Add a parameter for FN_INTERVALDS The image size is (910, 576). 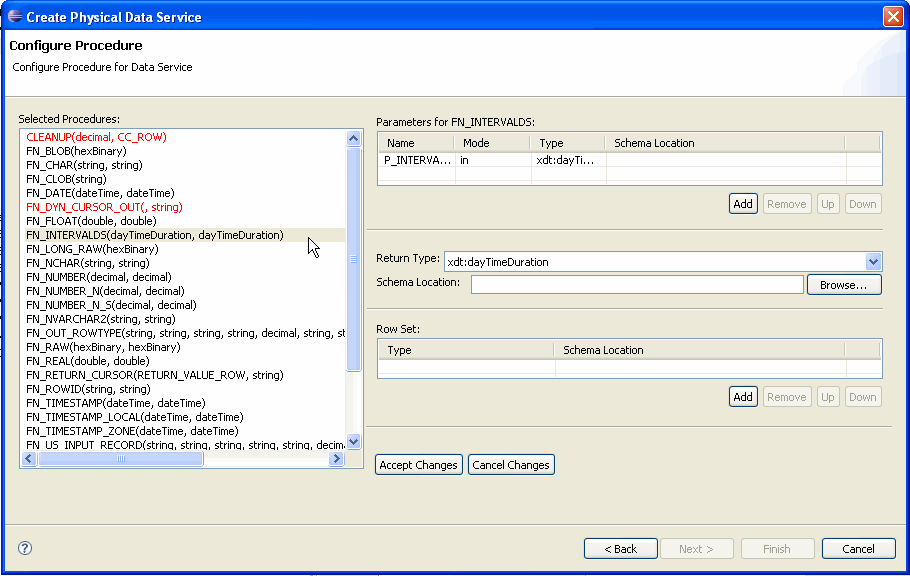pos(743,204)
